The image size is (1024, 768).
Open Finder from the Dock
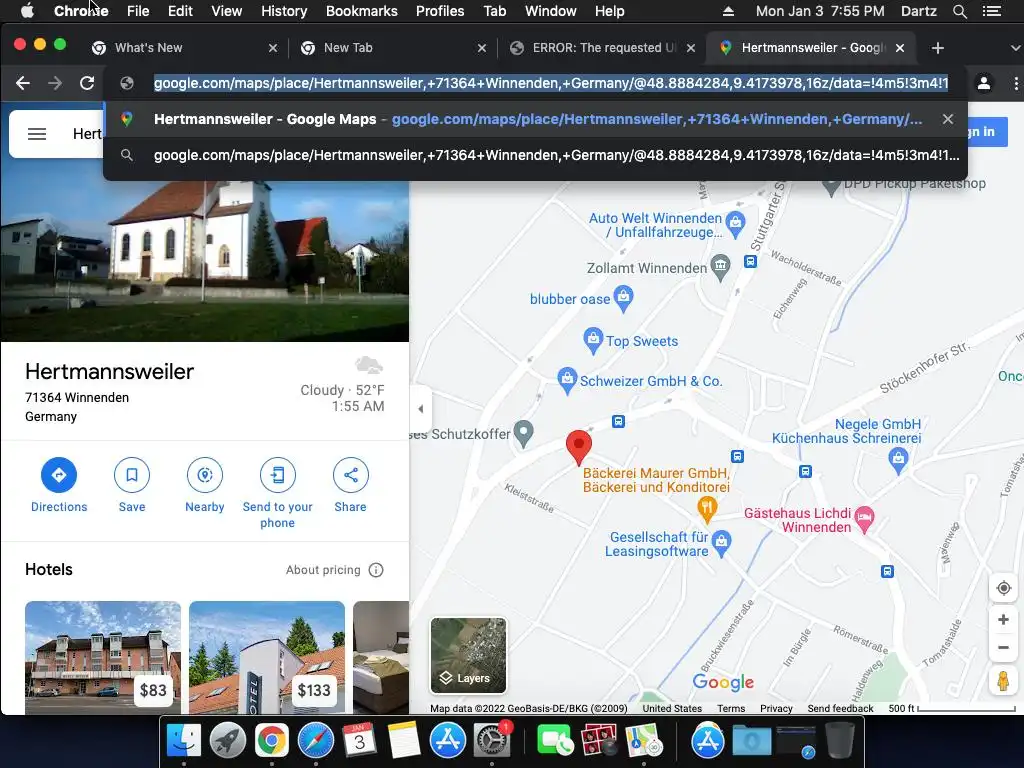[184, 741]
